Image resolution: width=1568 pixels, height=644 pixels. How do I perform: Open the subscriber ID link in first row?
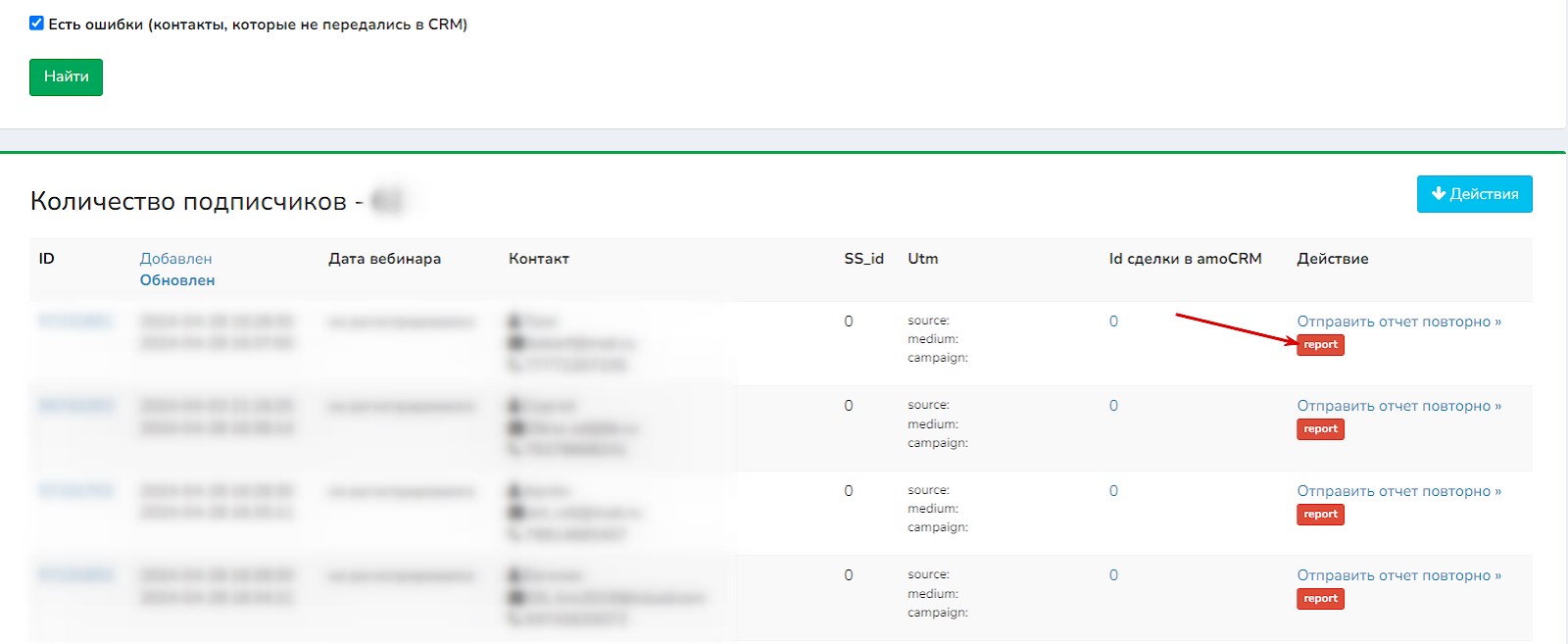(75, 322)
